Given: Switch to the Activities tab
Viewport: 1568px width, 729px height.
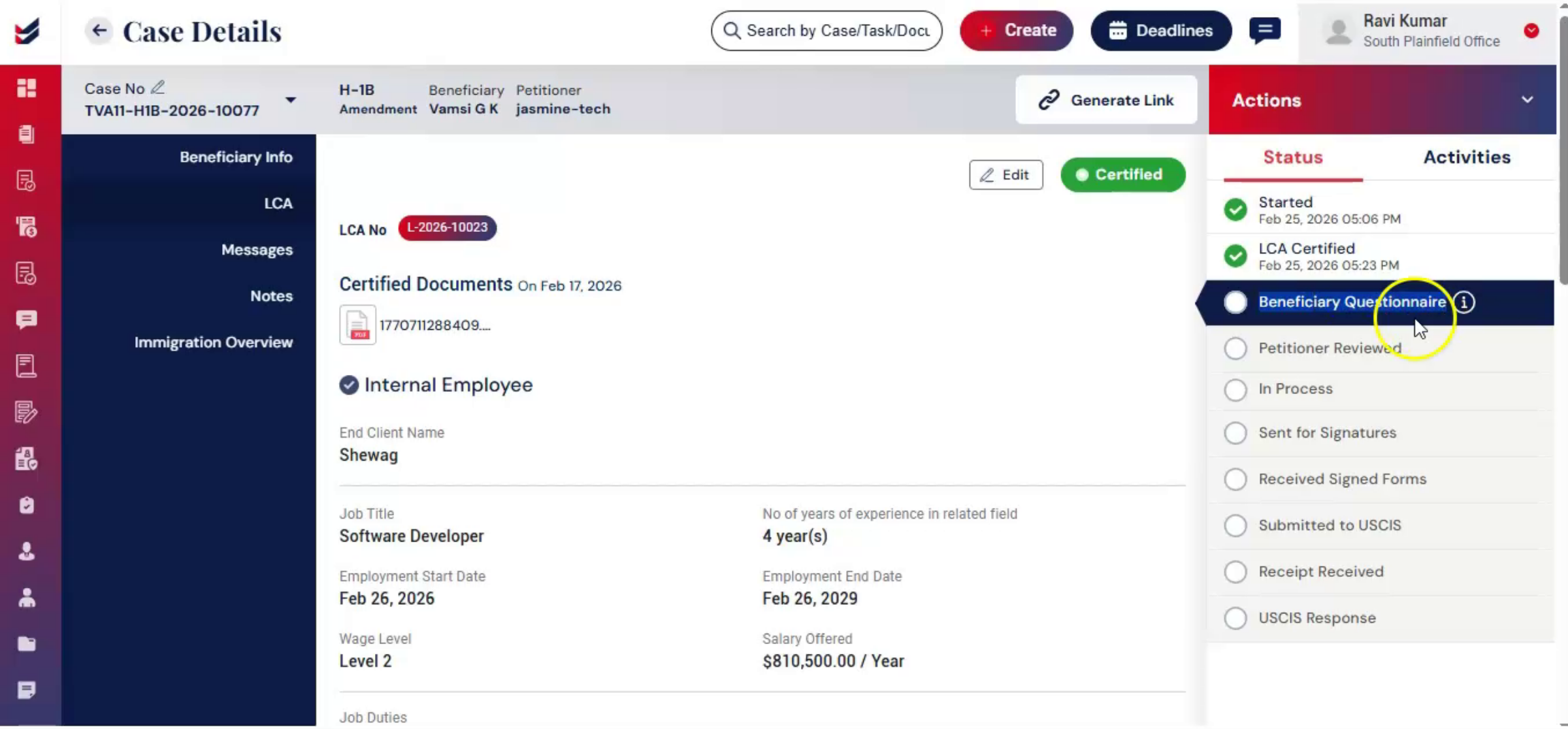Looking at the screenshot, I should click(x=1467, y=157).
